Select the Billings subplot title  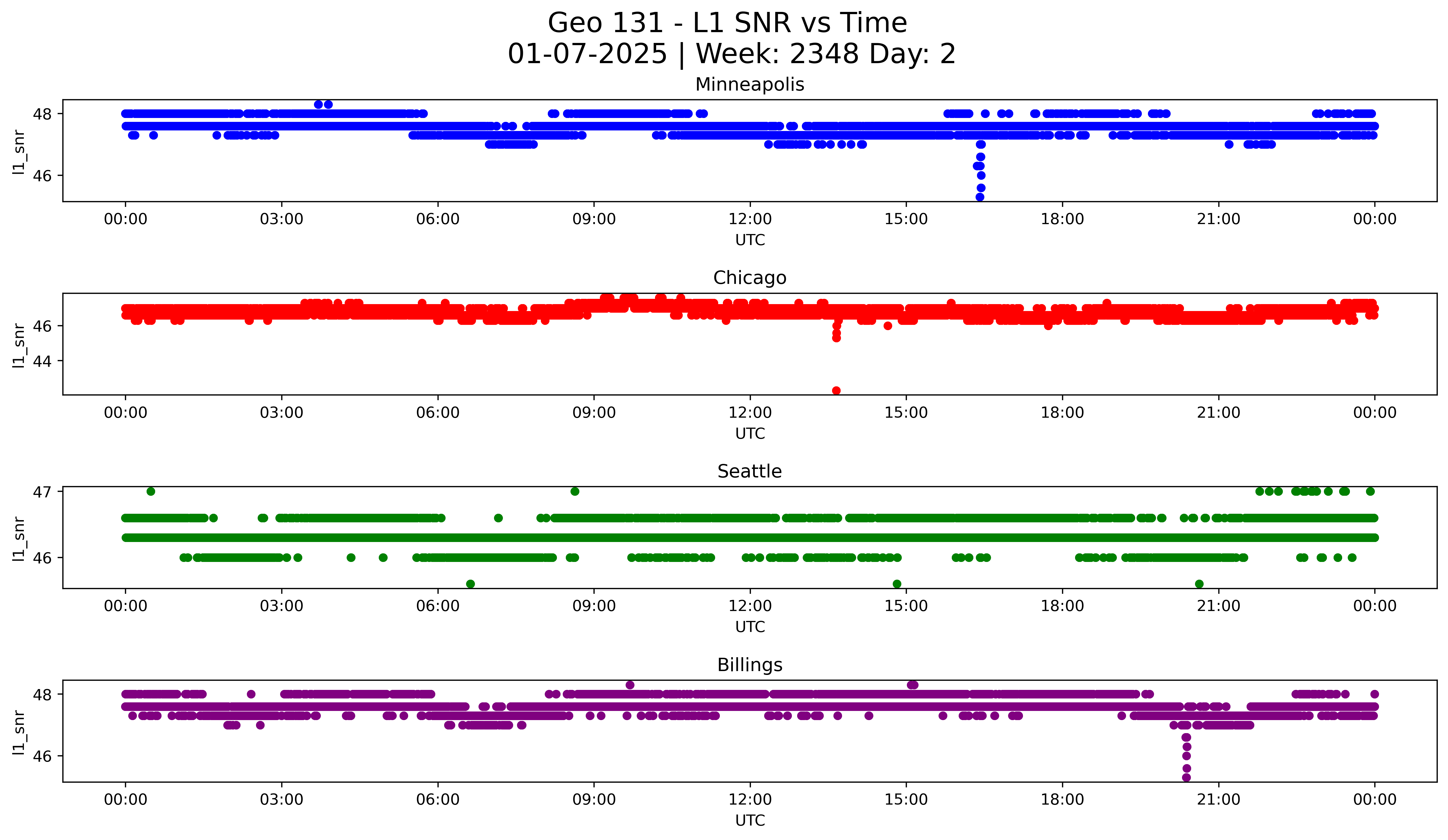coord(749,665)
